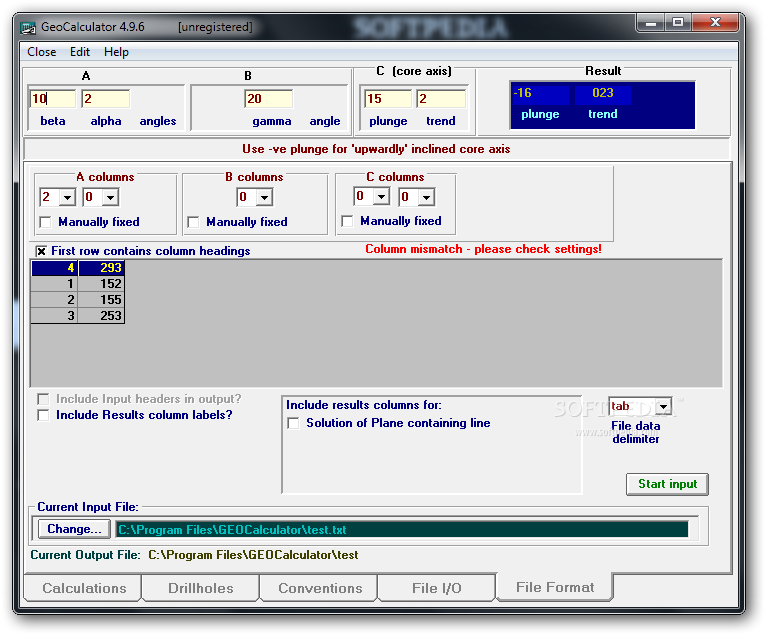Viewport: 766px width, 635px height.
Task: Select header cell with value 293
Action: coord(102,268)
